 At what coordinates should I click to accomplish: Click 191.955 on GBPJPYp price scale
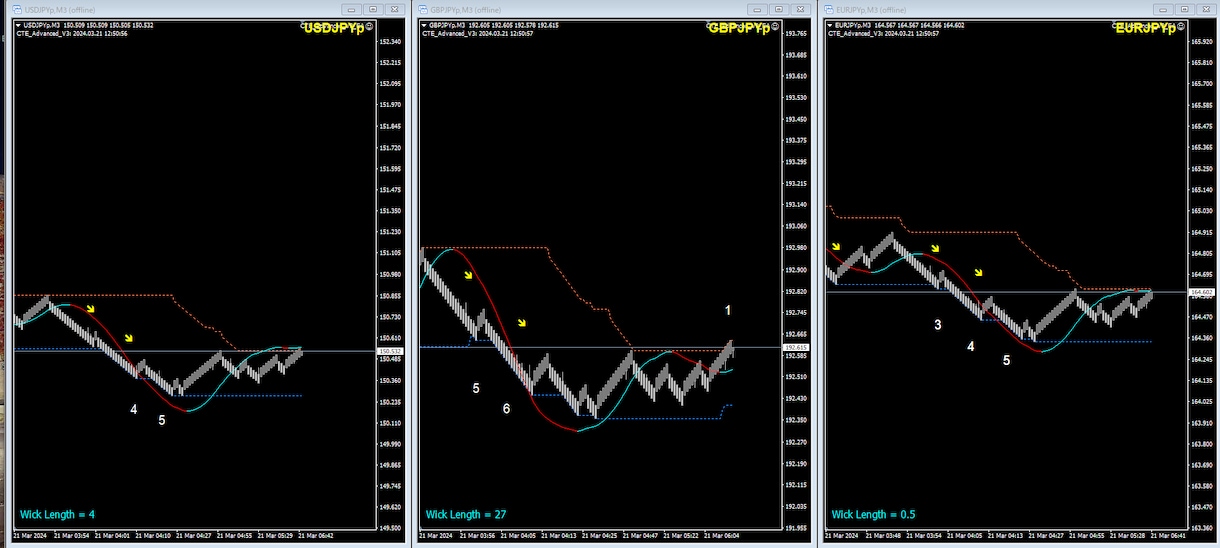pyautogui.click(x=796, y=529)
